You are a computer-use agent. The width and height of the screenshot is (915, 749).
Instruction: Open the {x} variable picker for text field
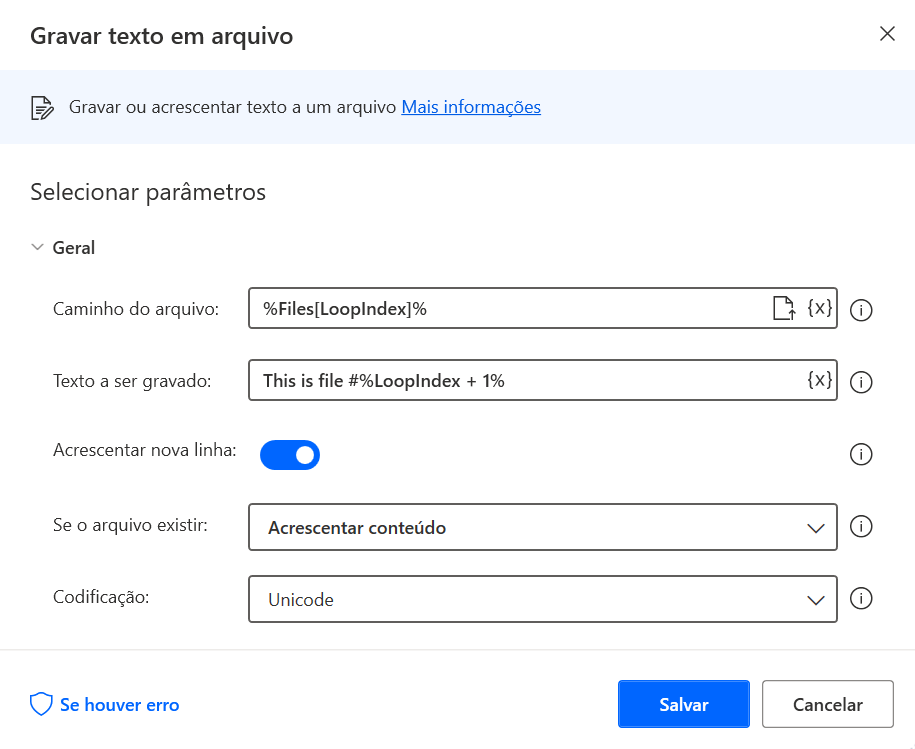[x=820, y=380]
